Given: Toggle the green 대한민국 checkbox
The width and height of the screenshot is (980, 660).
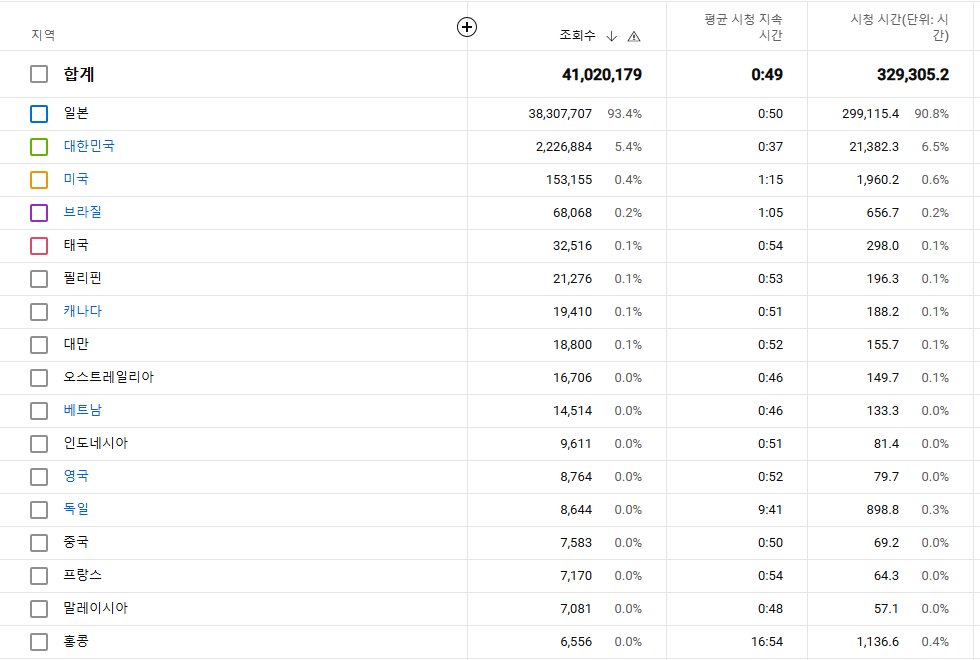Looking at the screenshot, I should click(39, 147).
